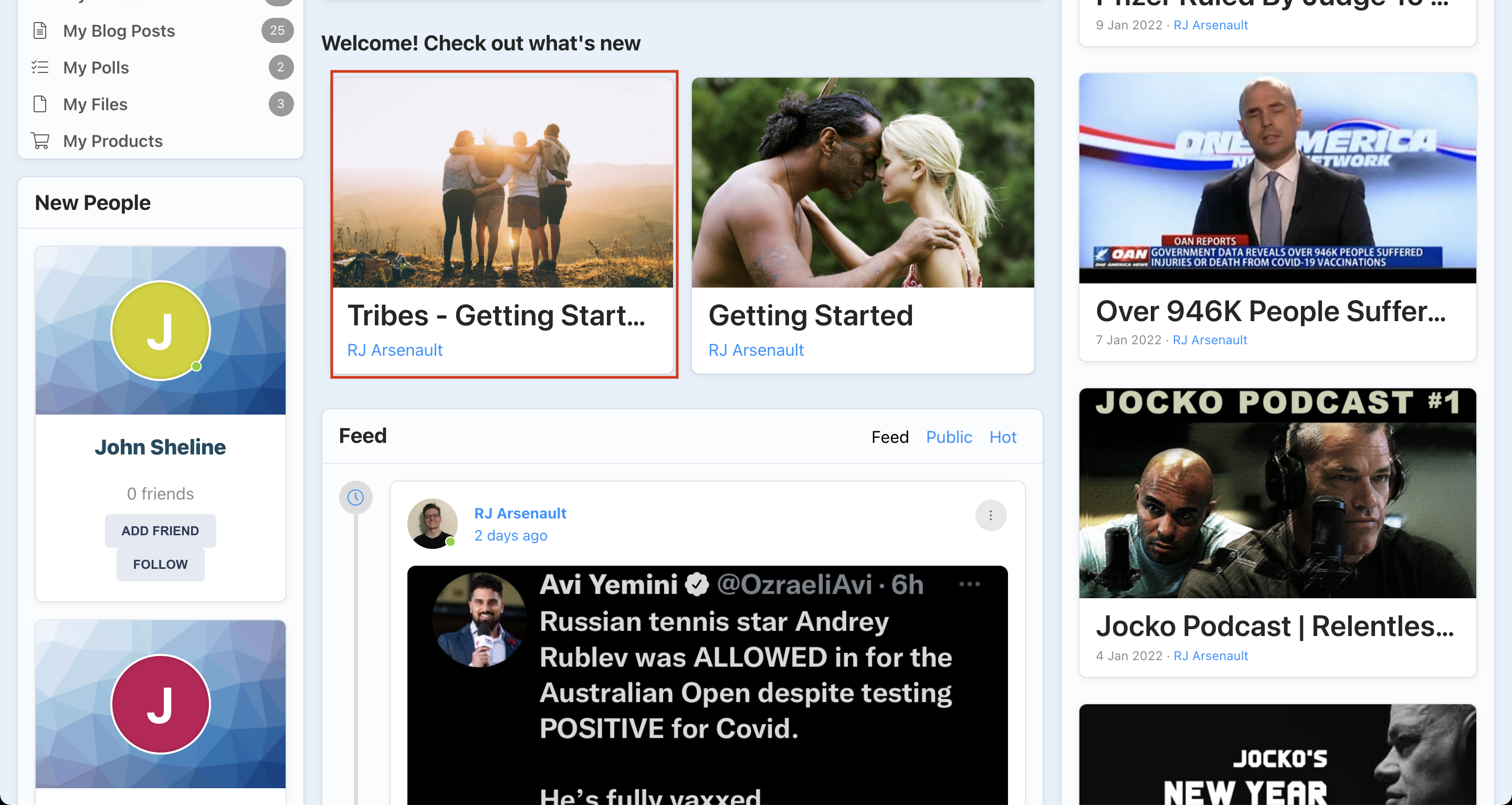The width and height of the screenshot is (1512, 805).
Task: Switch to the Hot feed tab
Action: click(1003, 437)
